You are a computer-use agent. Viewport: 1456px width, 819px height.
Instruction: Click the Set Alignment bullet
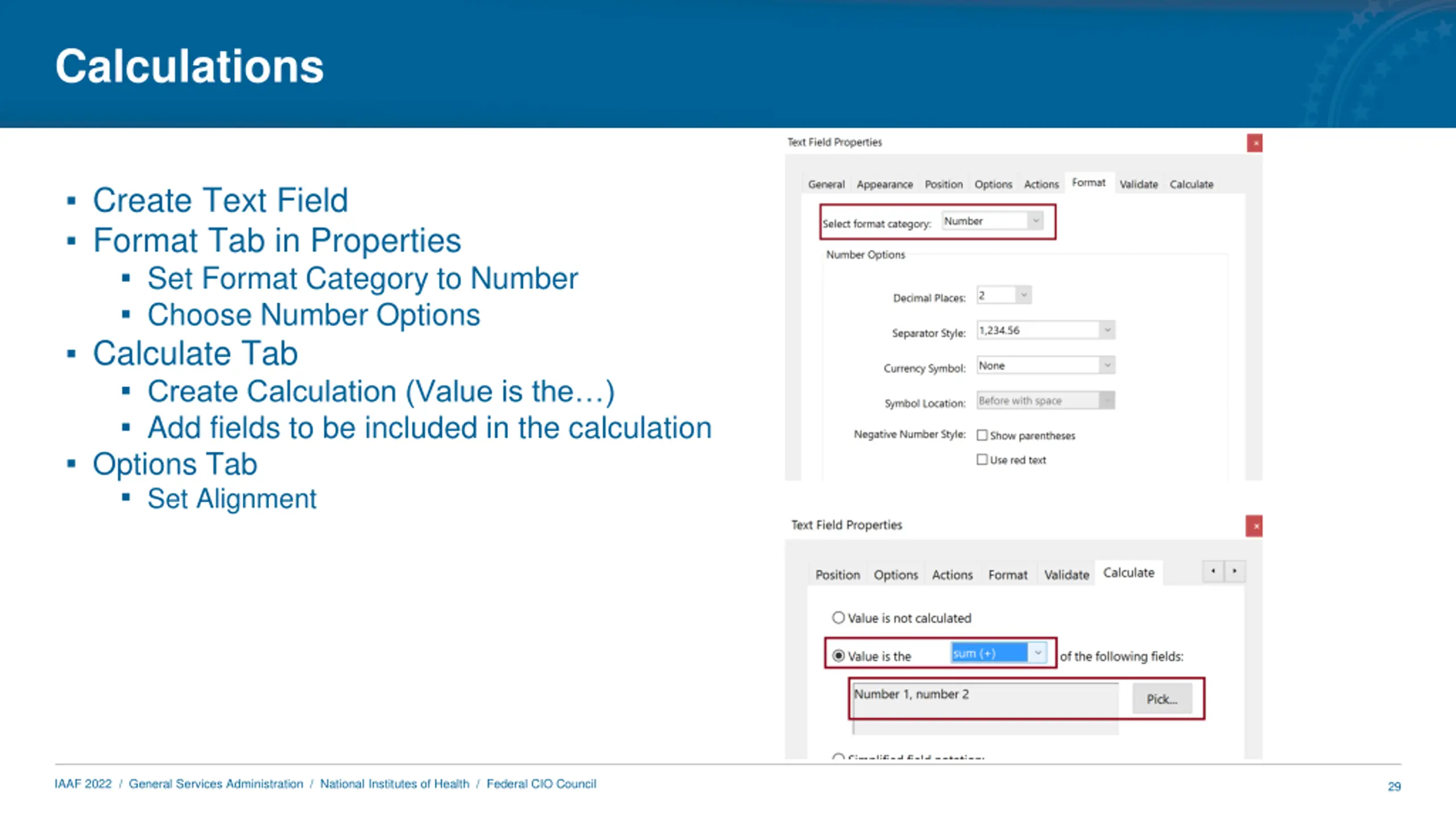pyautogui.click(x=232, y=499)
